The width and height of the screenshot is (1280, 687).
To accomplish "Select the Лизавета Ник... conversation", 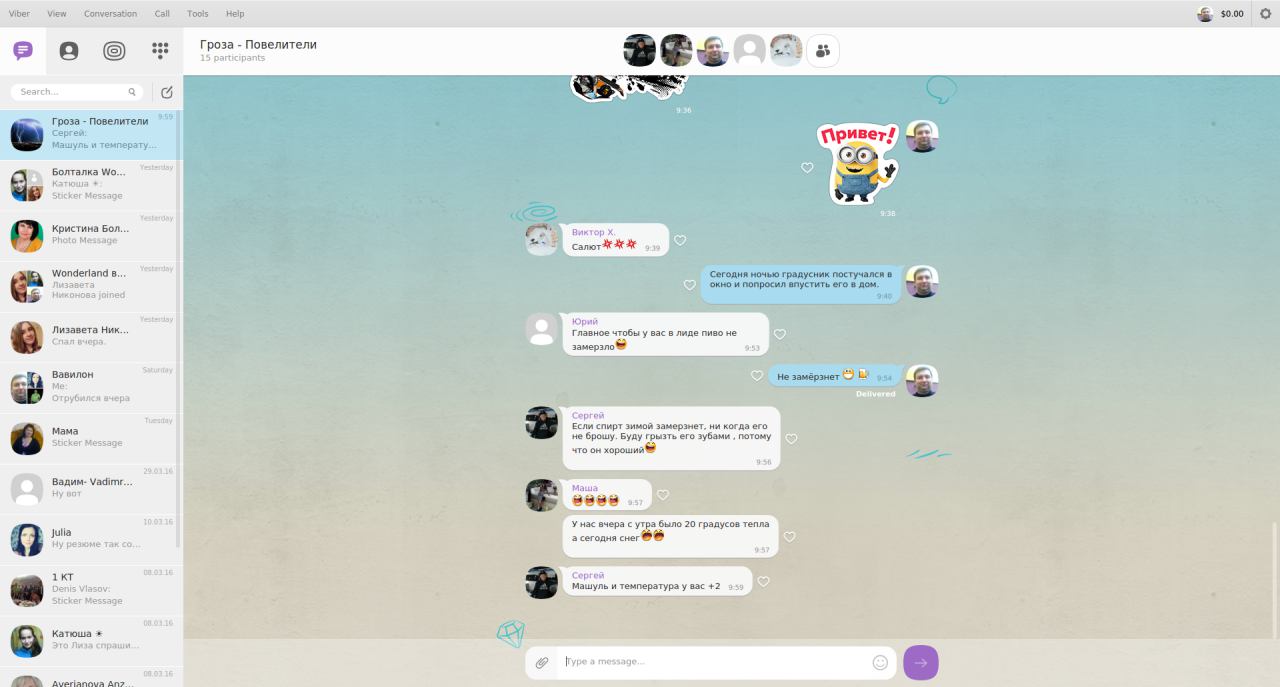I will tap(88, 337).
